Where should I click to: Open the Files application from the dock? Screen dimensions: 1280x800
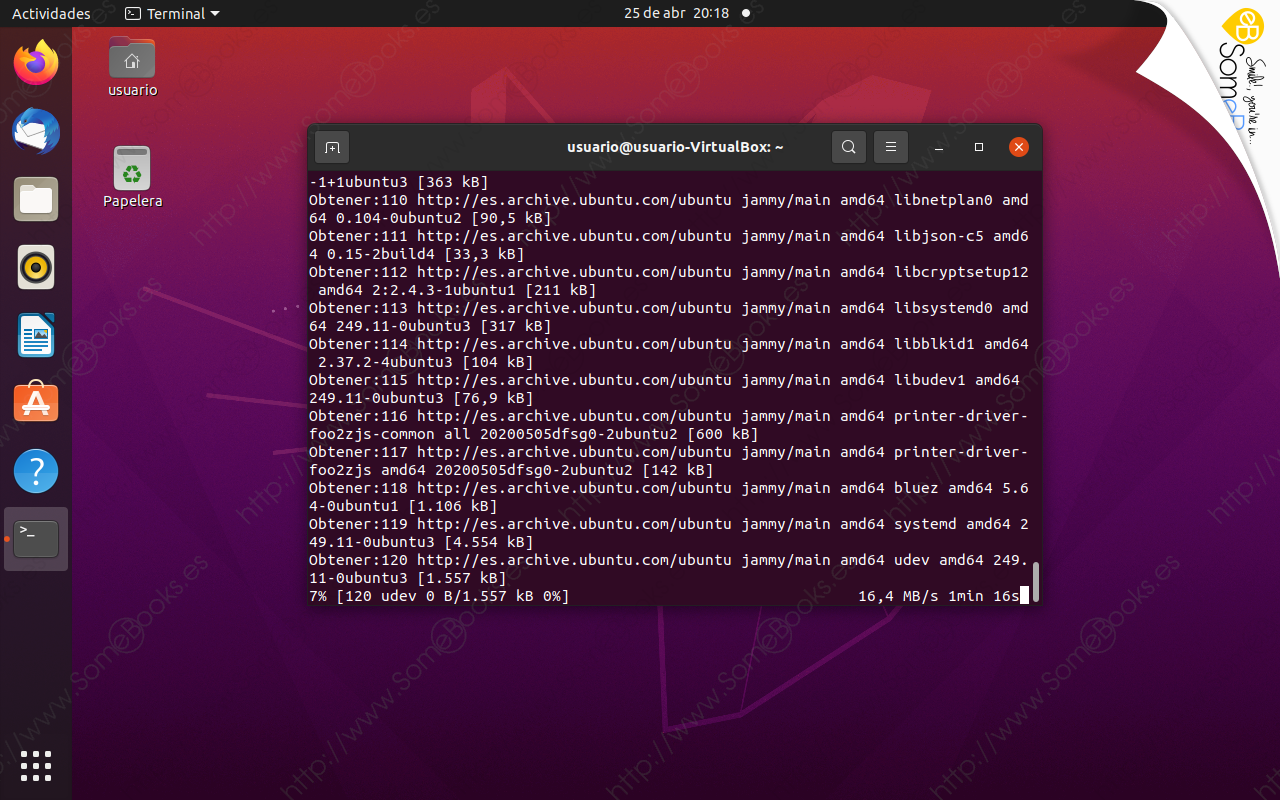pyautogui.click(x=35, y=199)
